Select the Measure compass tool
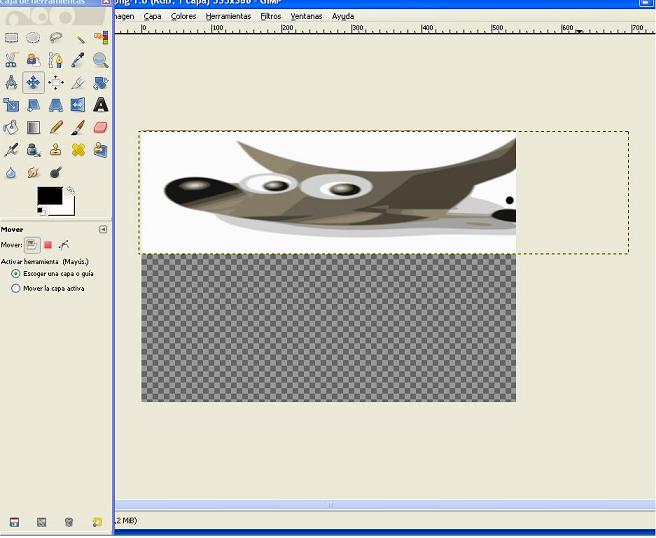Image resolution: width=656 pixels, height=538 pixels. [x=11, y=82]
